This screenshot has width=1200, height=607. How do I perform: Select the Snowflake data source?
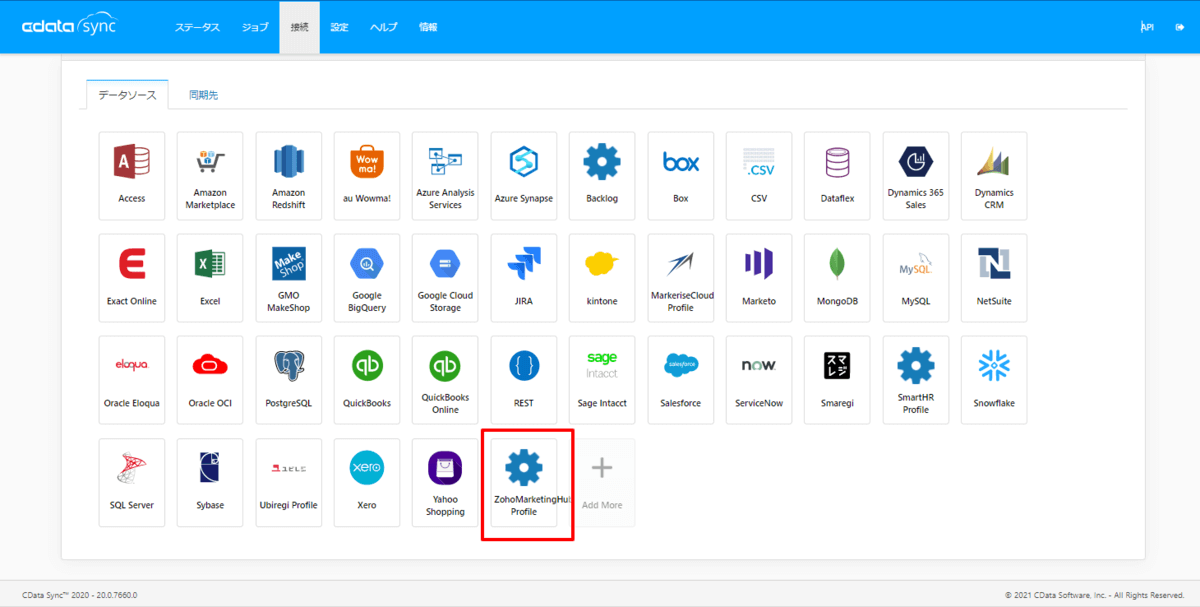click(994, 380)
